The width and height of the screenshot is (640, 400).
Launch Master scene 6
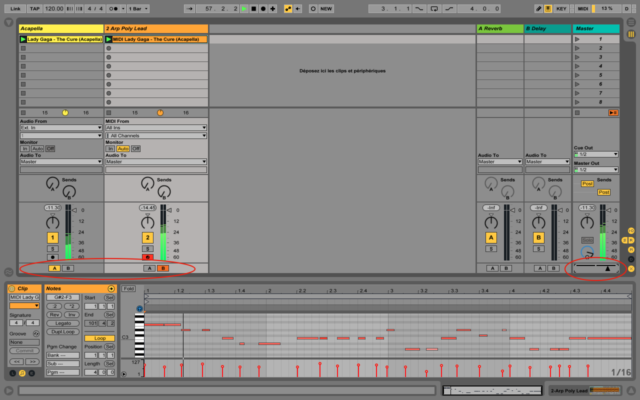tap(577, 84)
